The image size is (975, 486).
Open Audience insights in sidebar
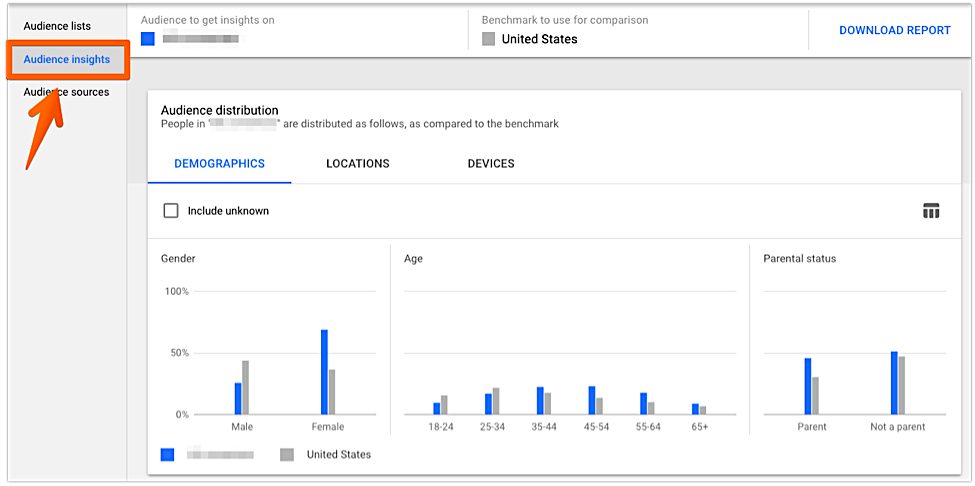click(x=67, y=60)
